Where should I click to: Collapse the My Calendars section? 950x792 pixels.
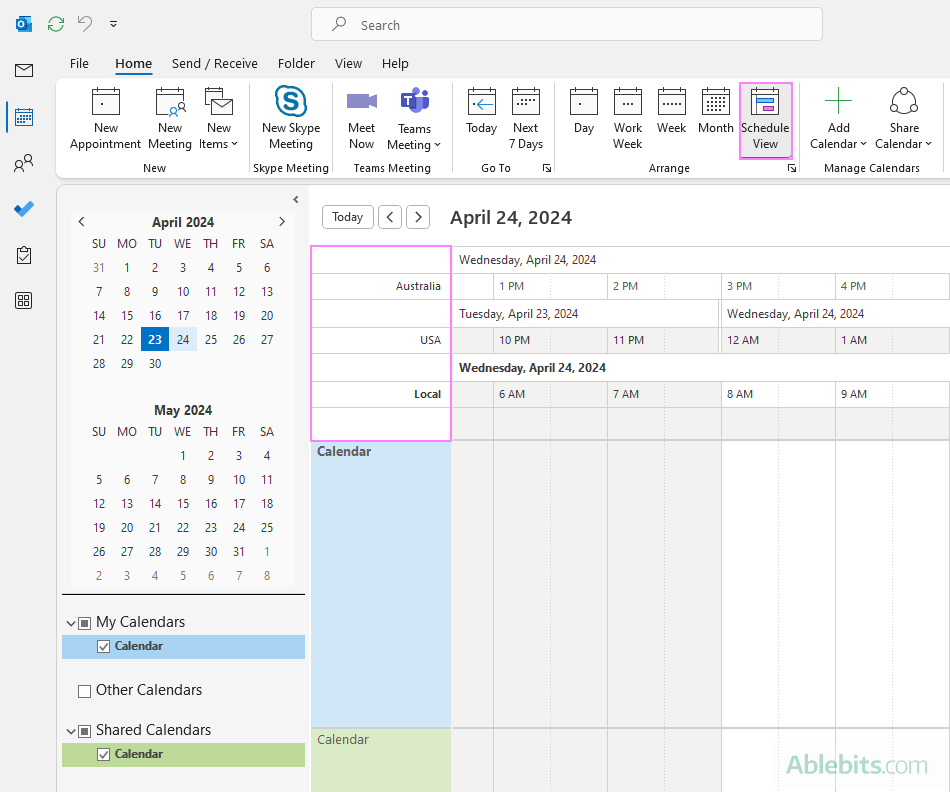(70, 622)
